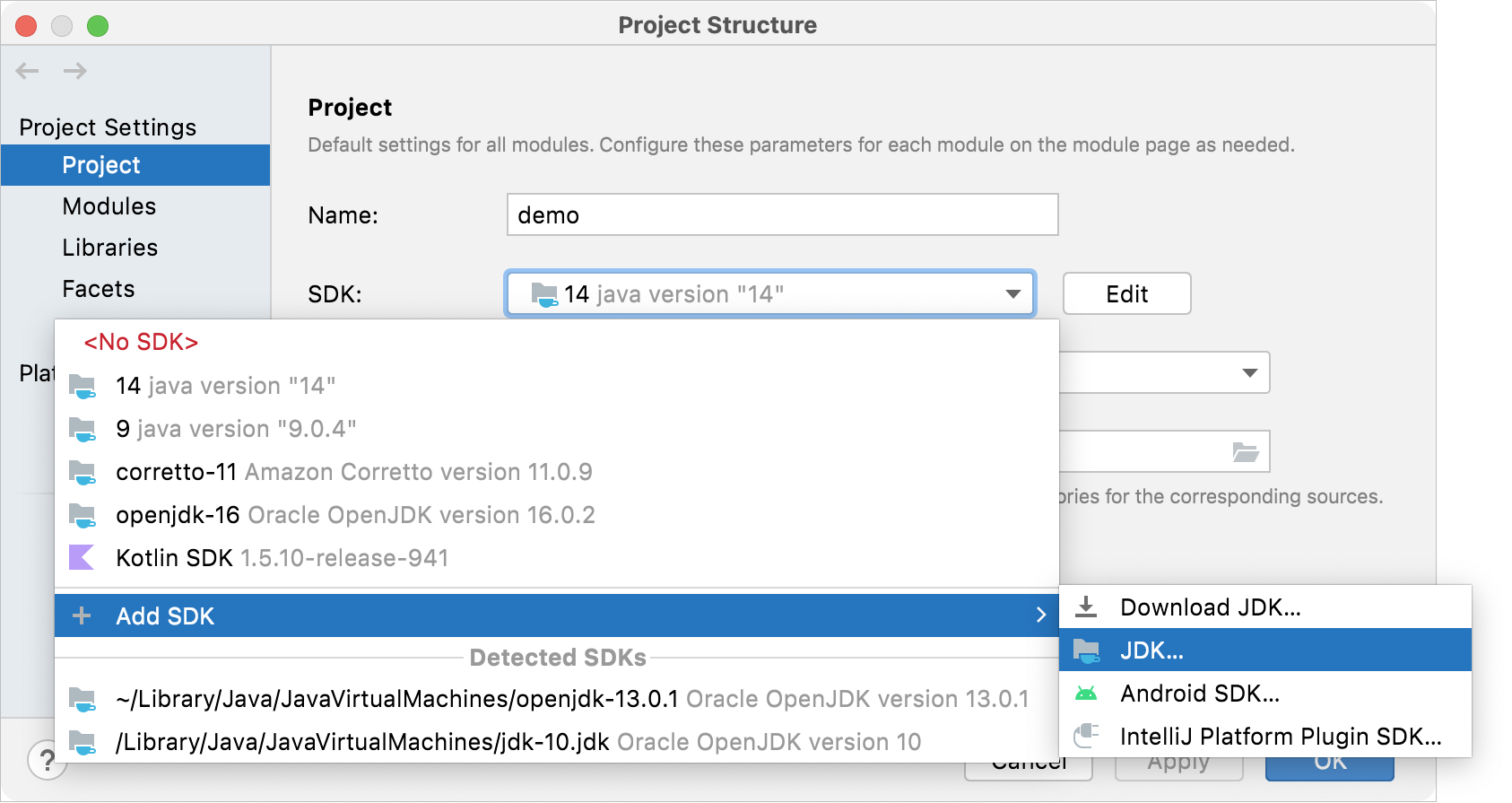Click the jdk-10.jdk detected SDK icon
The image size is (1512, 803).
83,743
